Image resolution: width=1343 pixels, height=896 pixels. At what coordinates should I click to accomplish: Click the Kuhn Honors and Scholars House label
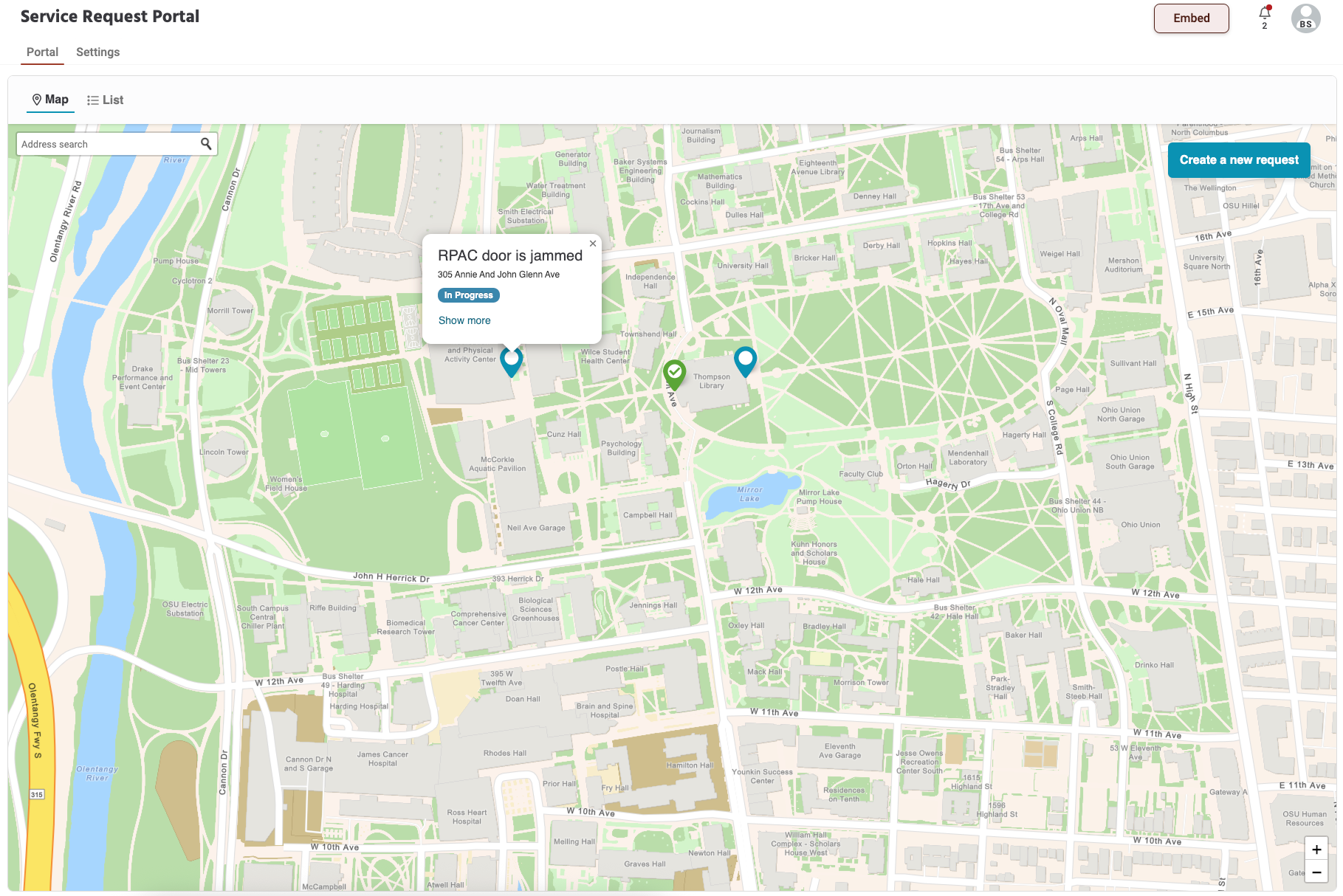[814, 553]
